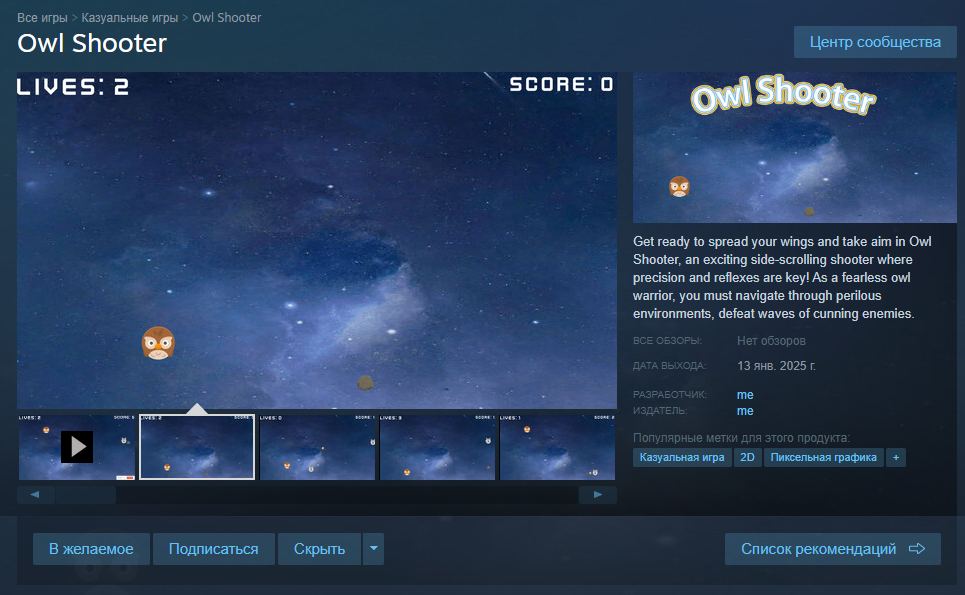Screen dimensions: 965x595
Task: Click the thumbnail strip scrollbar handle
Action: [x=86, y=495]
